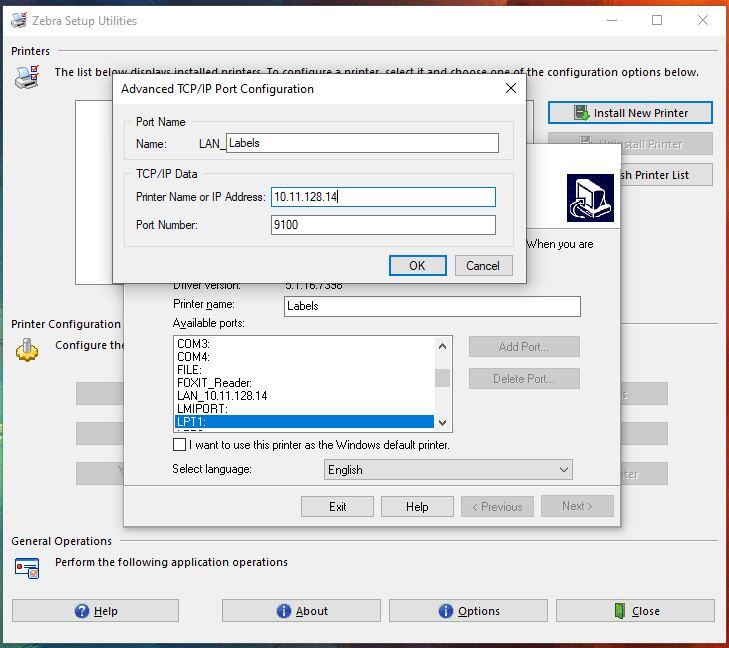Open the About dialog

pyautogui.click(x=301, y=611)
